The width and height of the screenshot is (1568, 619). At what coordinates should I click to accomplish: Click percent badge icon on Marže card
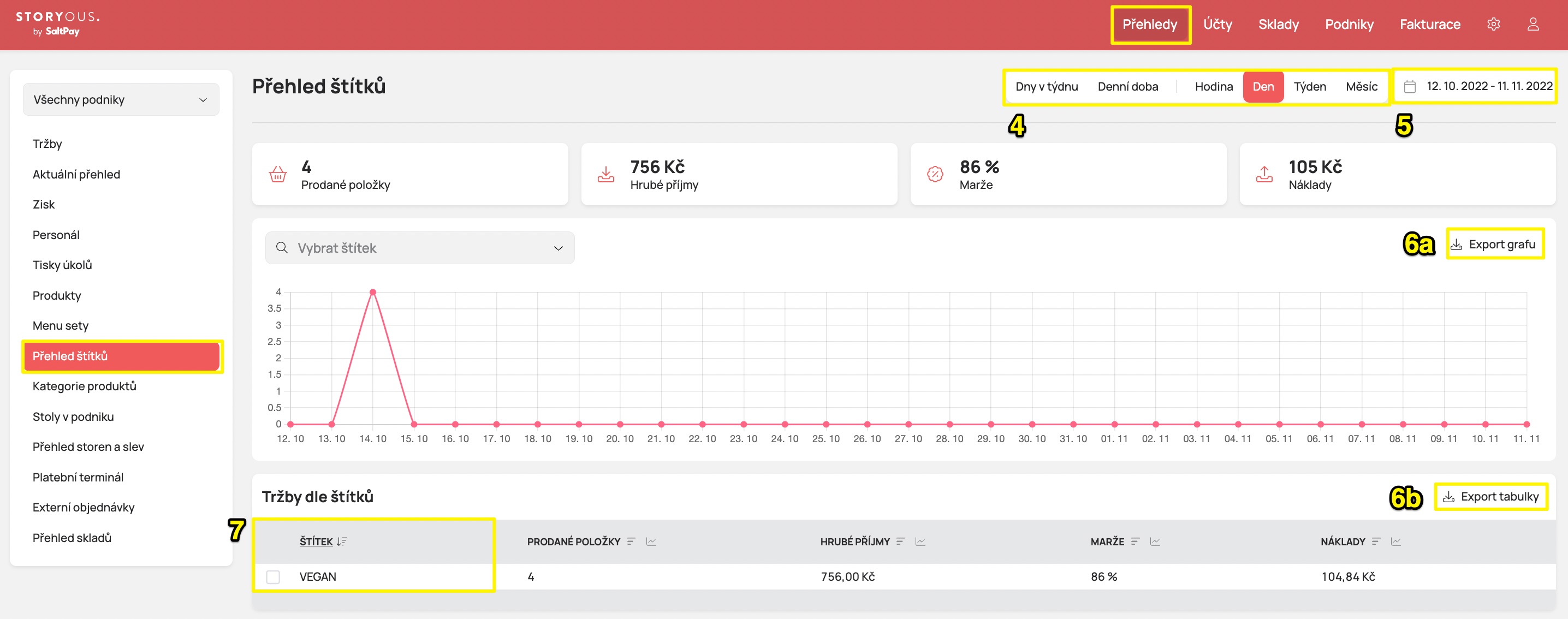click(935, 174)
